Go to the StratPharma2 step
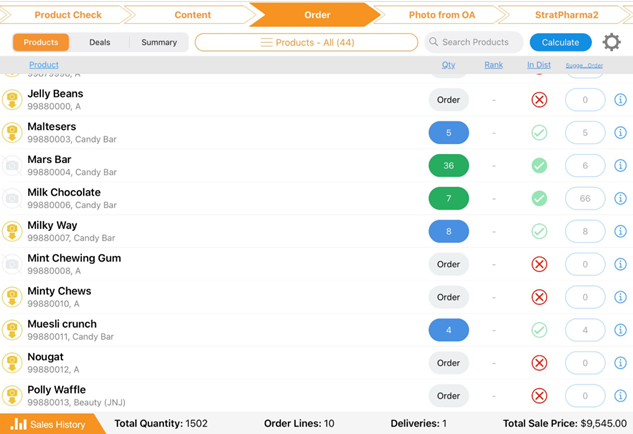The width and height of the screenshot is (633, 434). tap(566, 15)
